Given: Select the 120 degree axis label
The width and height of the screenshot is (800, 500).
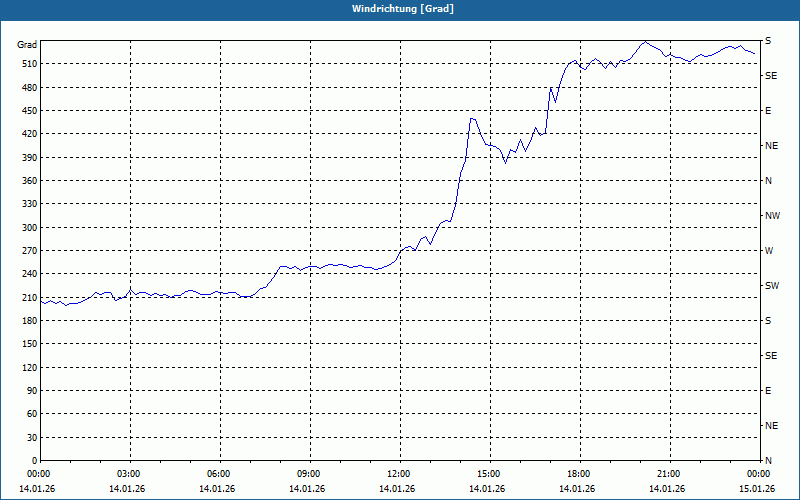Looking at the screenshot, I should [x=30, y=367].
